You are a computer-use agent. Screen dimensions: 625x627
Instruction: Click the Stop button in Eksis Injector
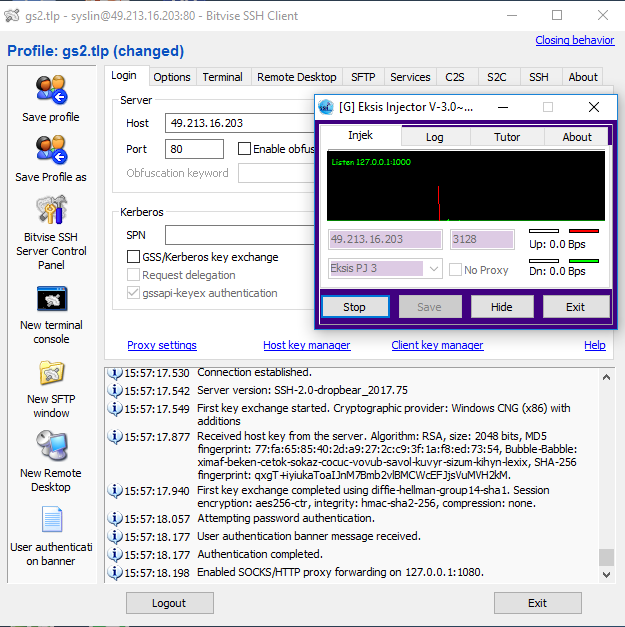(x=355, y=307)
